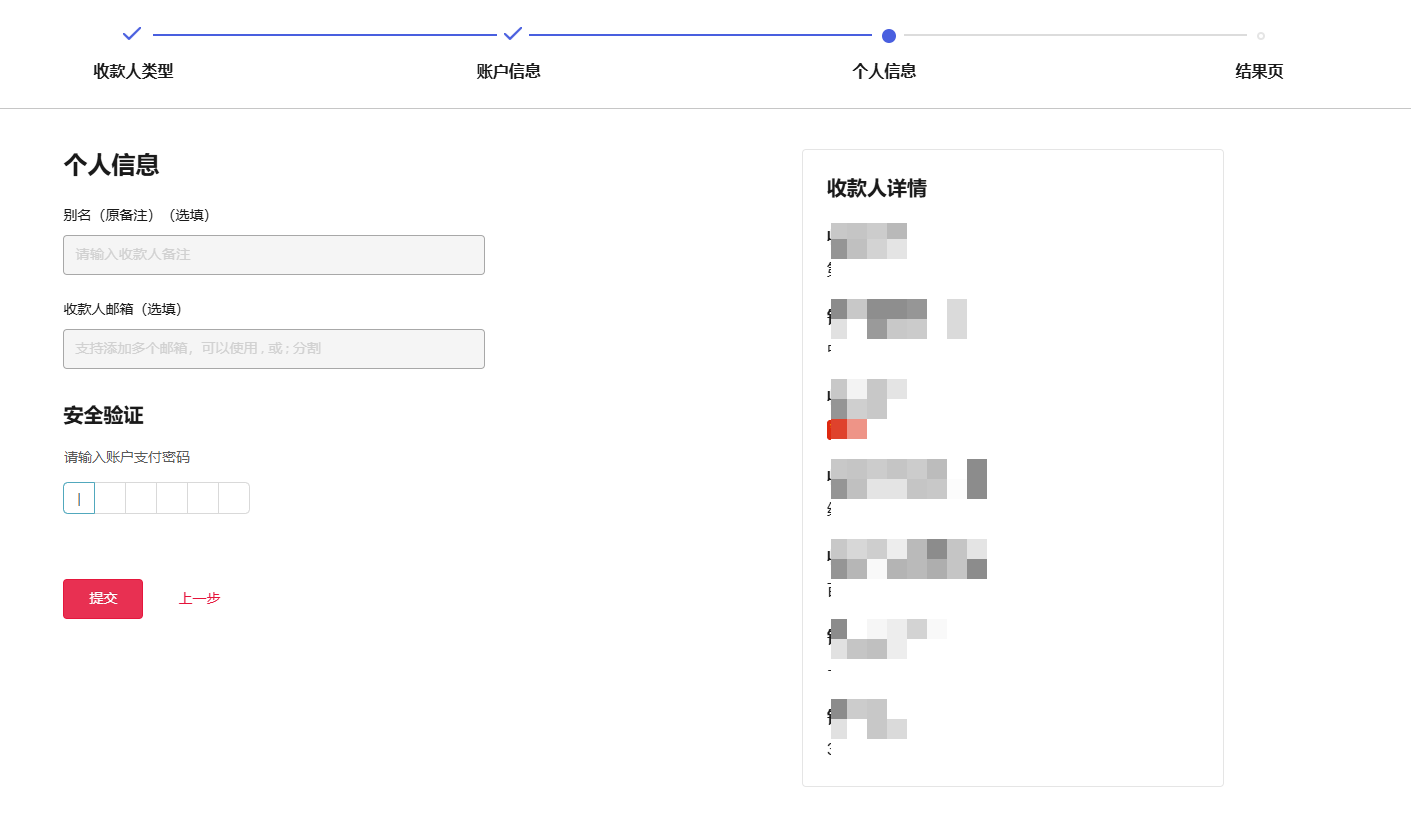Click the checkmark icon above 收款人类型
Image resolution: width=1411 pixels, height=813 pixels.
[x=132, y=34]
